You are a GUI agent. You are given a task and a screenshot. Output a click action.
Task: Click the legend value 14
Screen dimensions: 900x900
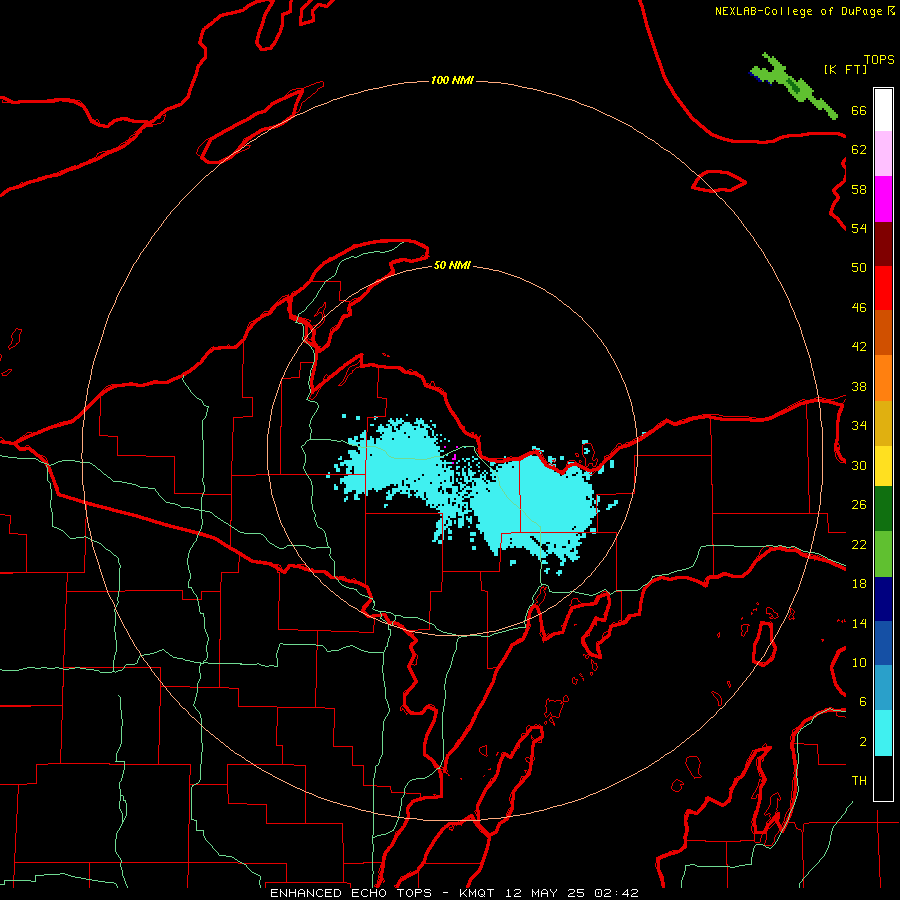point(859,623)
